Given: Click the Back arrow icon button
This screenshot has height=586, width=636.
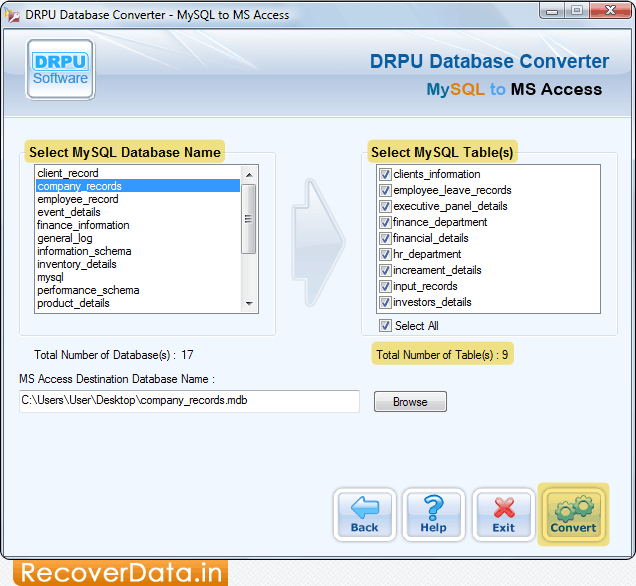Looking at the screenshot, I should tap(364, 516).
